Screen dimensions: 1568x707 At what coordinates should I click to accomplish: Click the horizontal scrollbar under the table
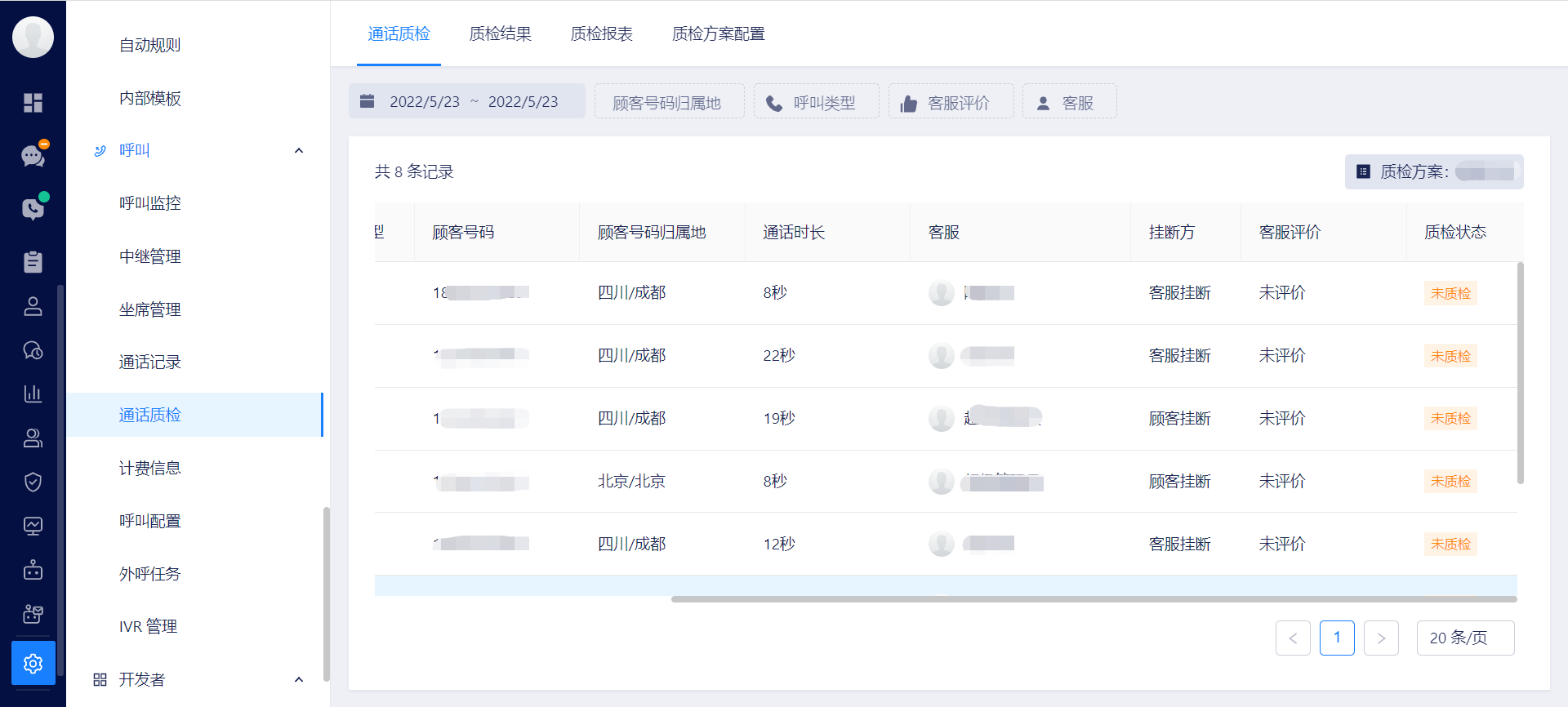(1094, 599)
